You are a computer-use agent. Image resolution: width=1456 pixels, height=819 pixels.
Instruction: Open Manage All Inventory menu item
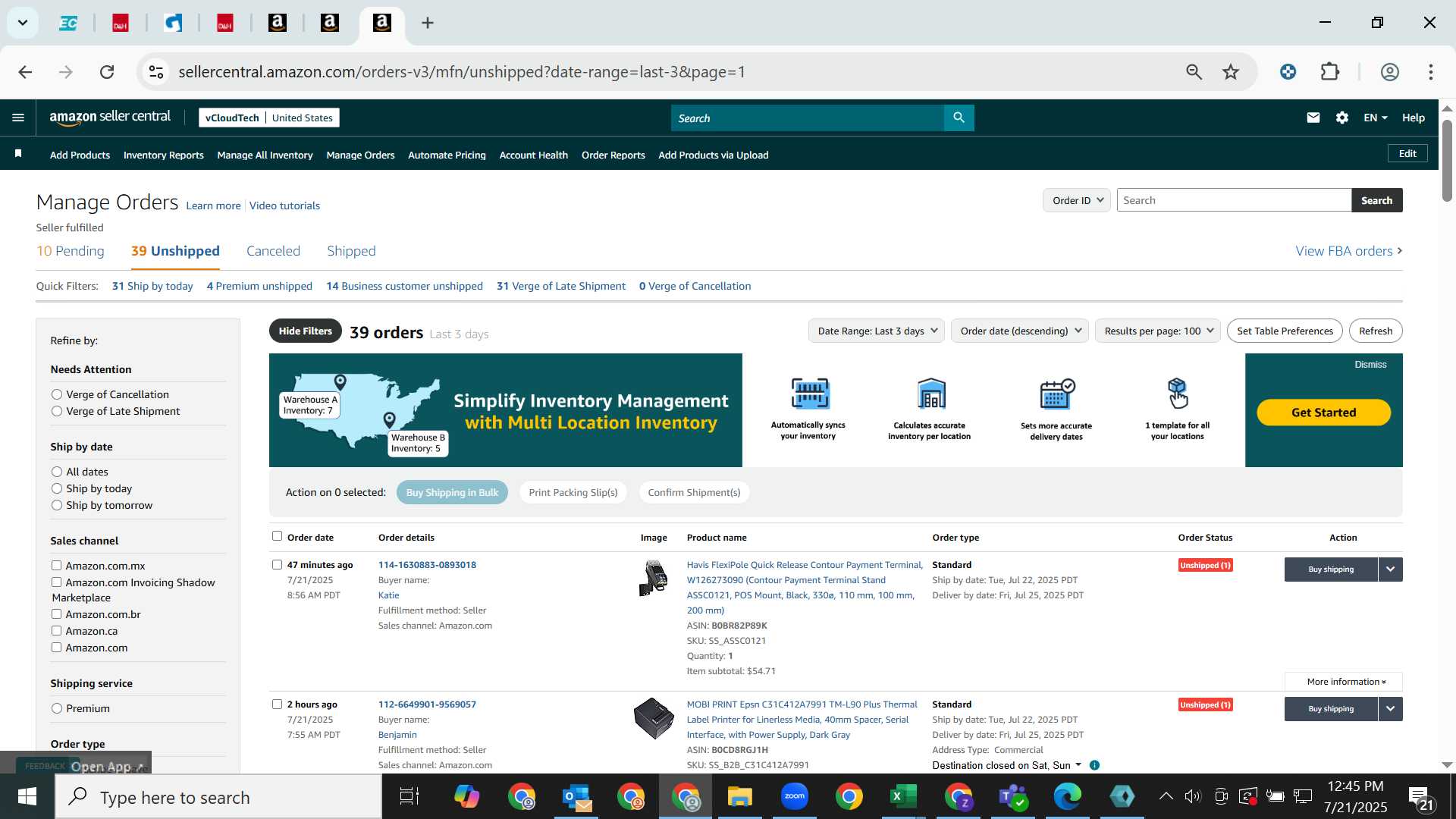pyautogui.click(x=265, y=155)
